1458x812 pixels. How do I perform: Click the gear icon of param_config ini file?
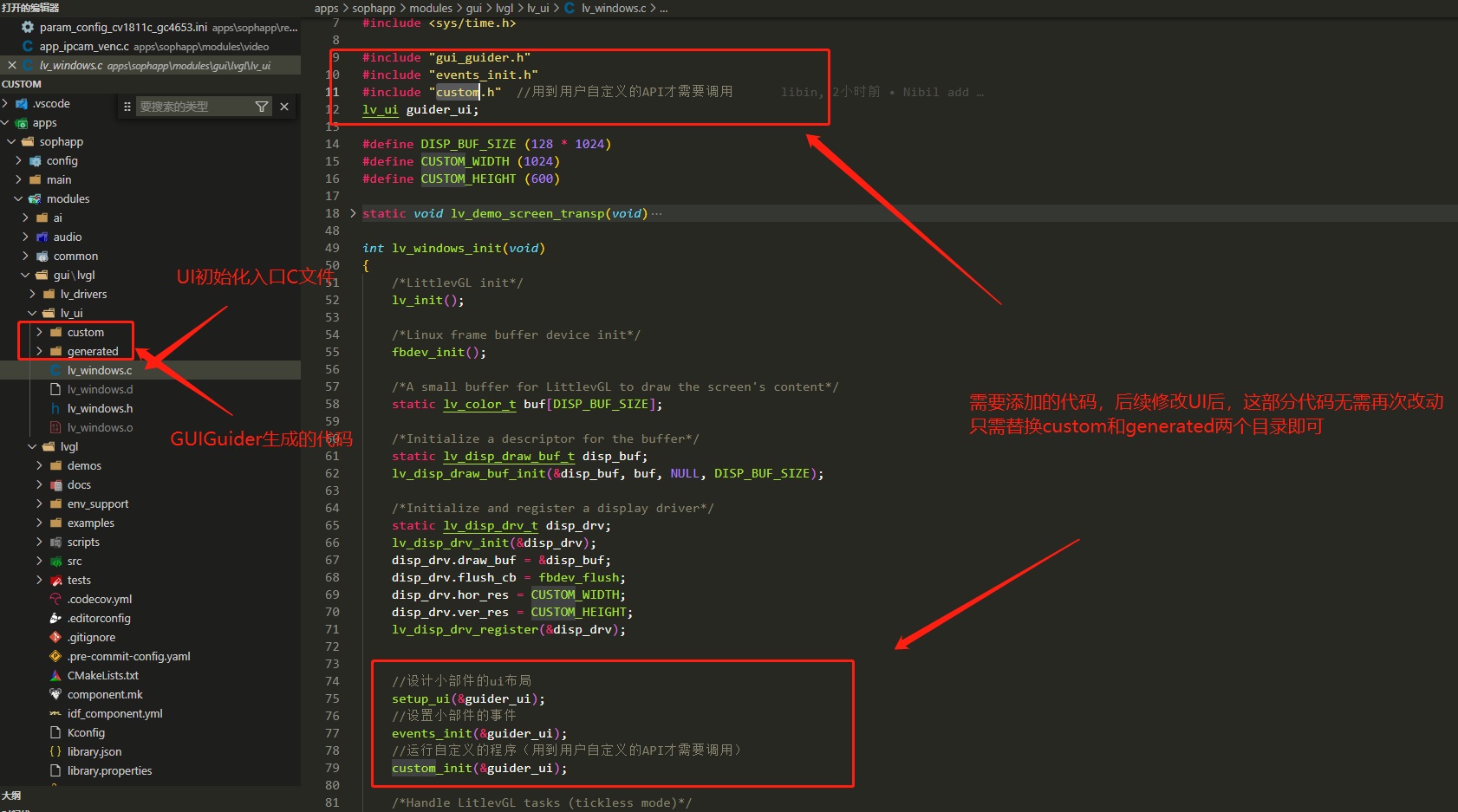pos(28,28)
